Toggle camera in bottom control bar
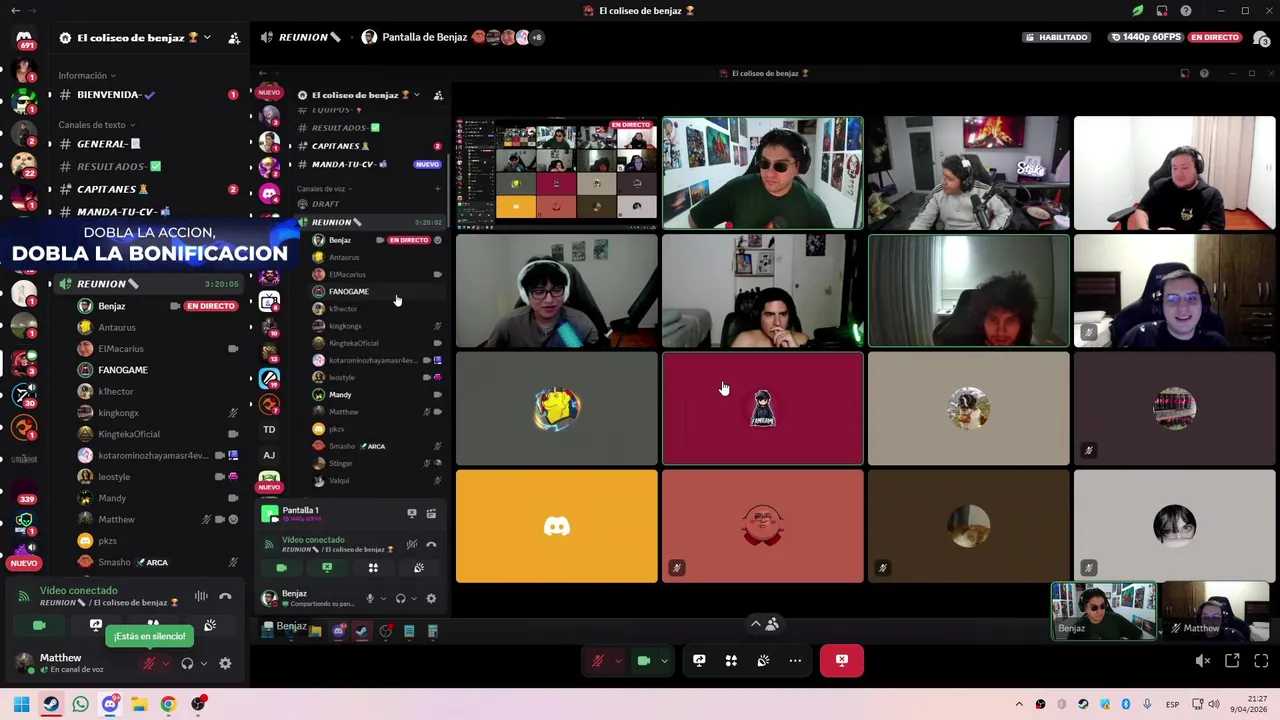Viewport: 1280px width, 720px height. click(644, 660)
